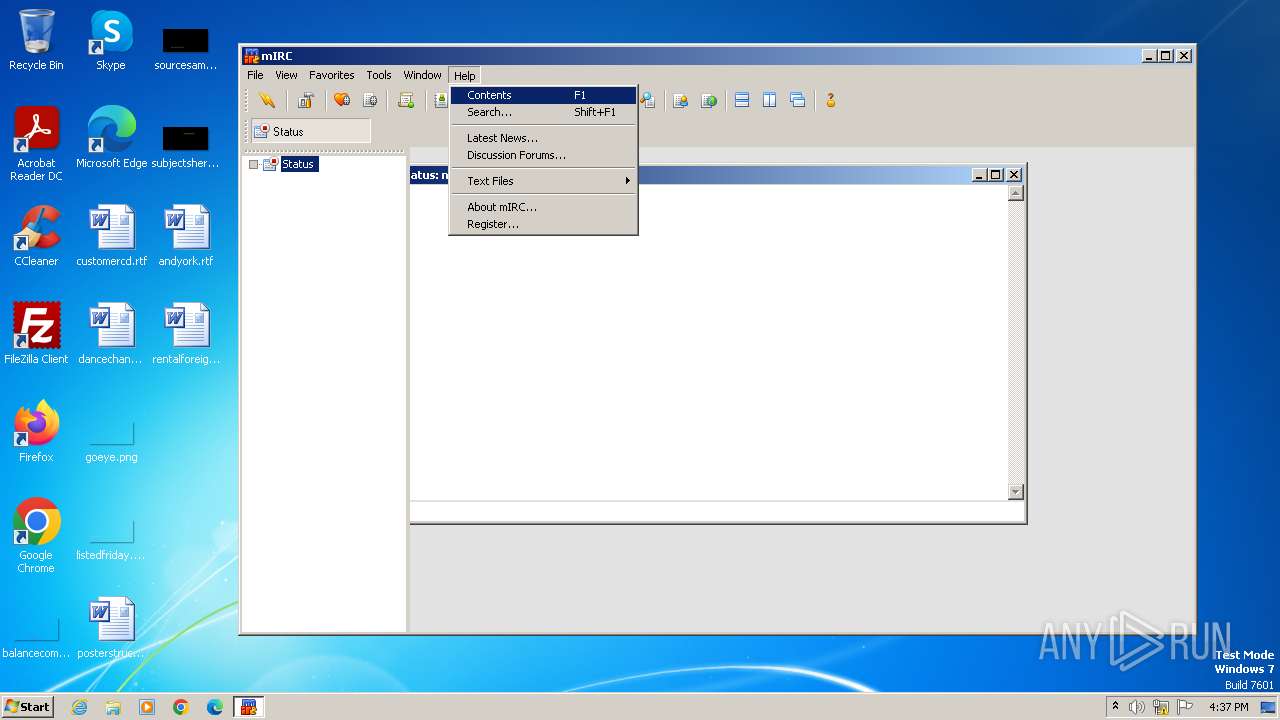The width and height of the screenshot is (1280, 720).
Task: Launch Chrome from taskbar
Action: coord(181,707)
